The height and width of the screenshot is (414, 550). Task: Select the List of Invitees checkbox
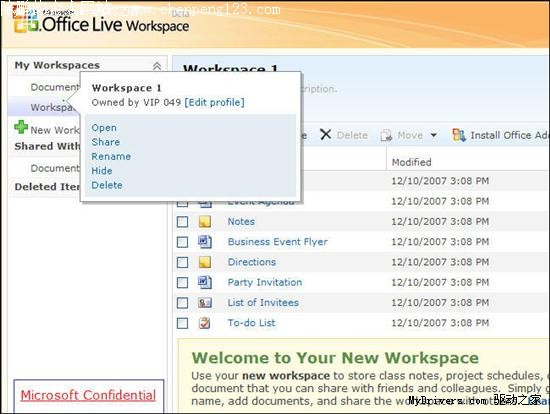pos(182,303)
